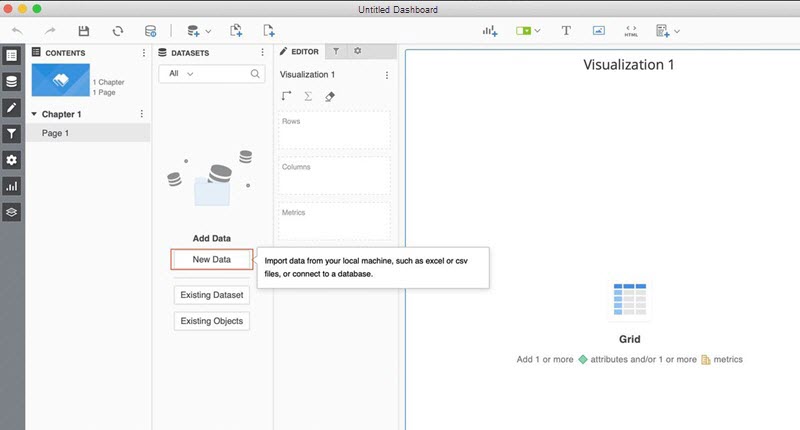Image resolution: width=800 pixels, height=430 pixels.
Task: Open the All datasets filter dropdown
Action: pos(181,74)
